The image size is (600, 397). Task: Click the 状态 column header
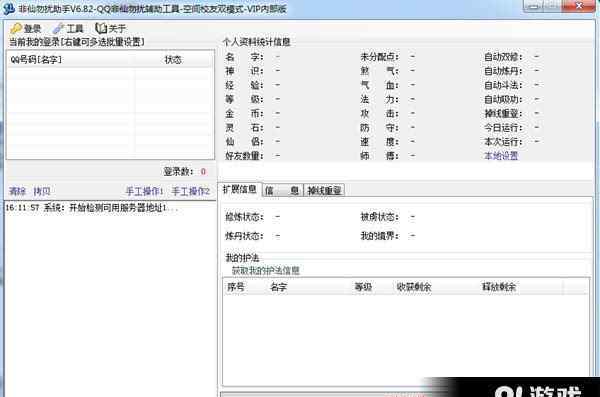pyautogui.click(x=174, y=60)
